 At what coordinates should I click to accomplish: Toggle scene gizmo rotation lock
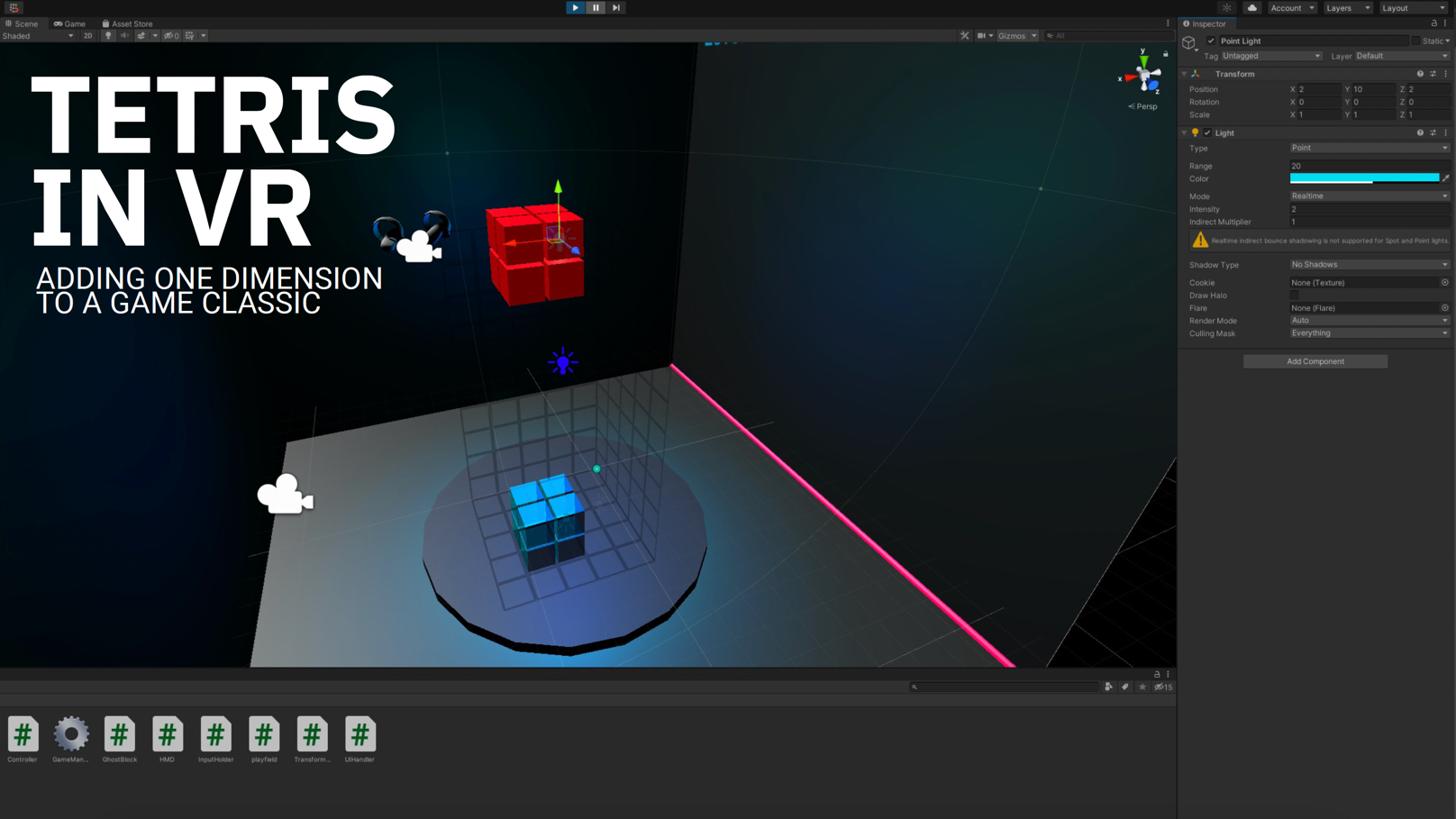[1165, 54]
